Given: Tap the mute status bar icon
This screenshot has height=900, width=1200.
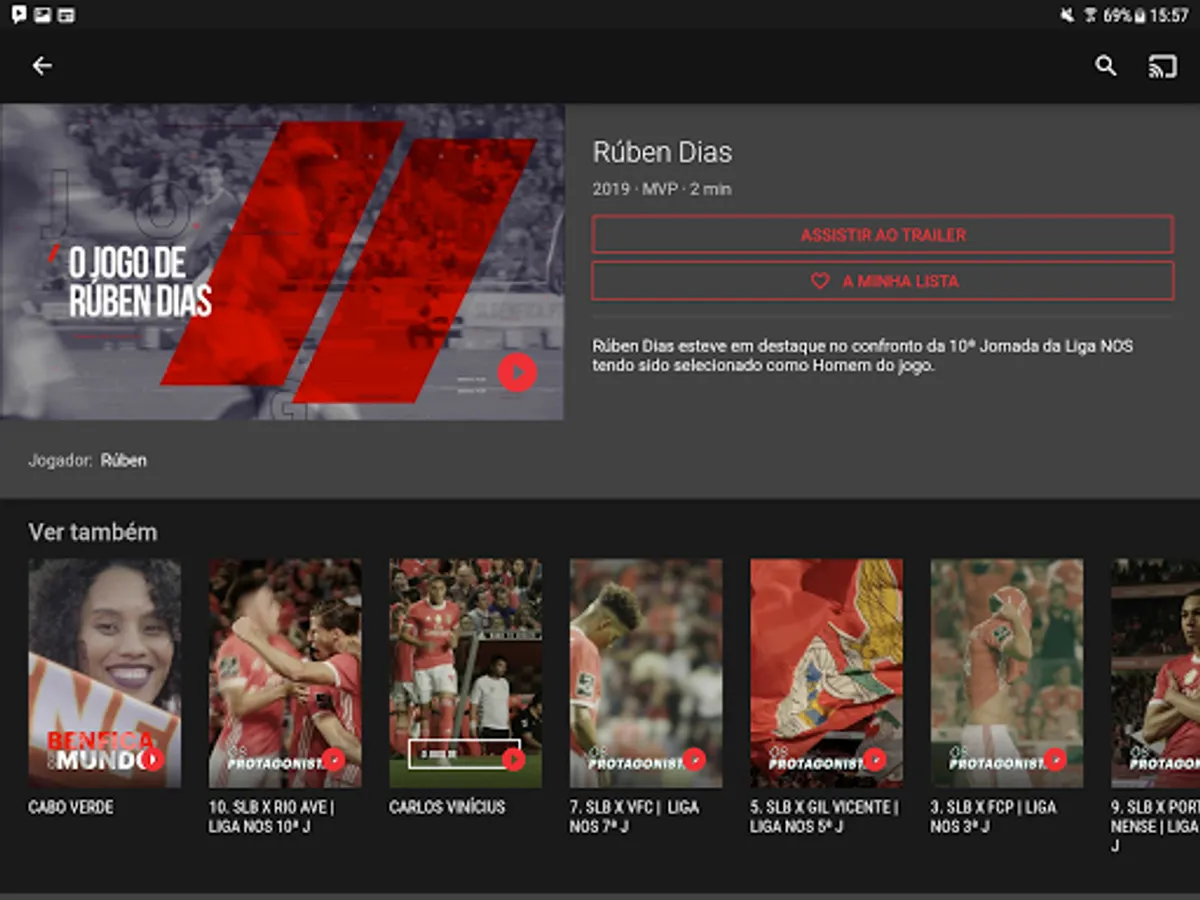Looking at the screenshot, I should click(1067, 15).
